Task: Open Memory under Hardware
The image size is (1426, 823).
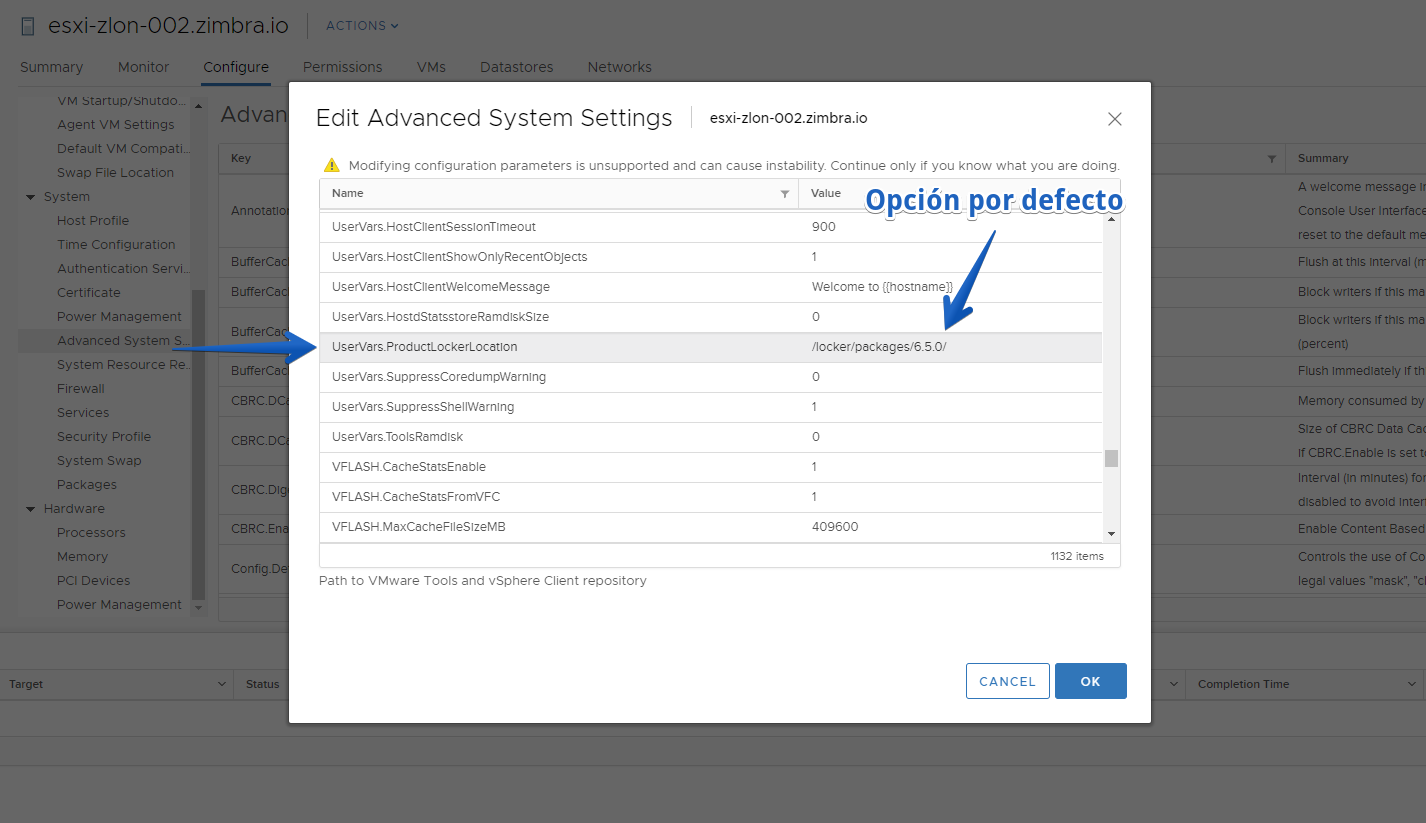Action: pos(82,557)
